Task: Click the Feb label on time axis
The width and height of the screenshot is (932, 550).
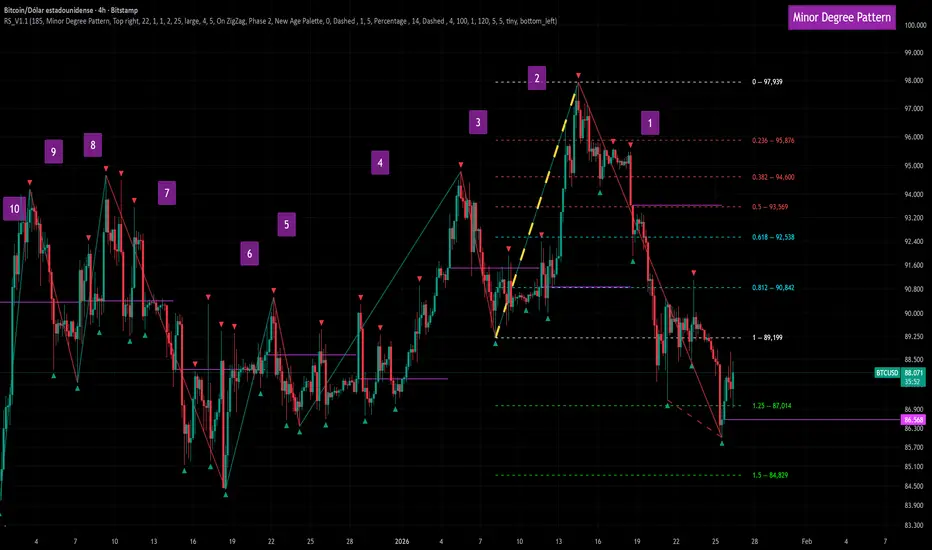Action: pos(807,542)
